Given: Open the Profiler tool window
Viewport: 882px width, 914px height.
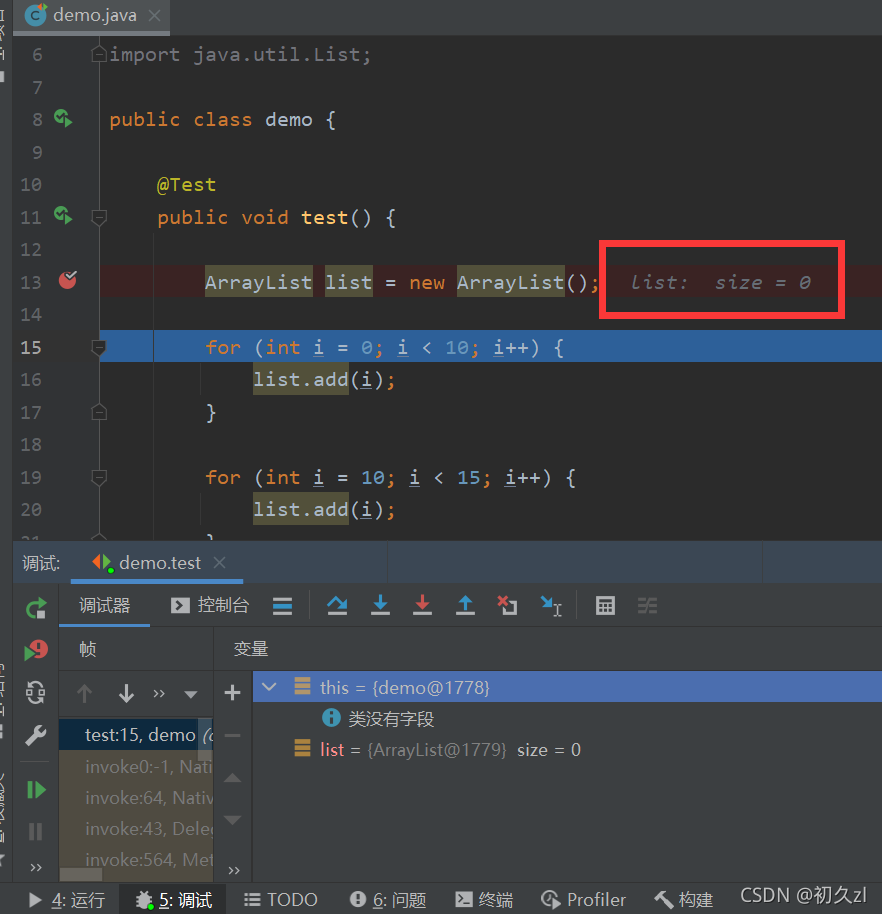Looking at the screenshot, I should click(583, 900).
